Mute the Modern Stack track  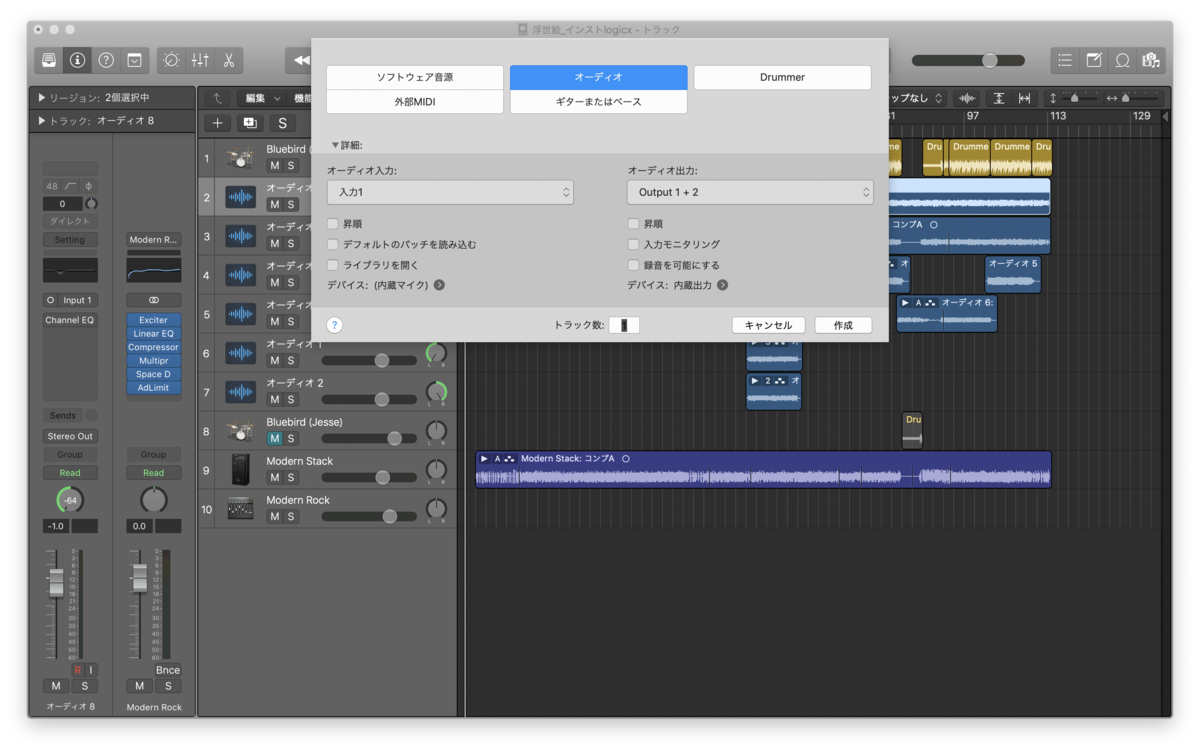coord(274,477)
